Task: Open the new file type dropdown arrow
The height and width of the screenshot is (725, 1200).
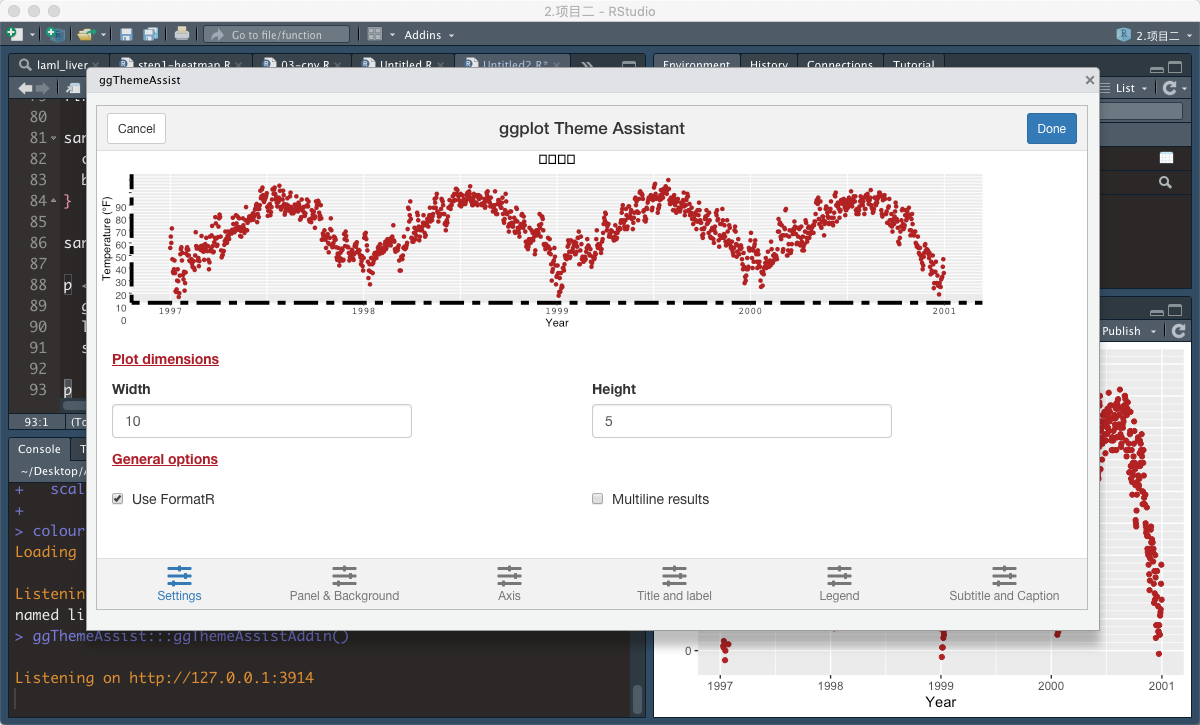Action: click(32, 34)
